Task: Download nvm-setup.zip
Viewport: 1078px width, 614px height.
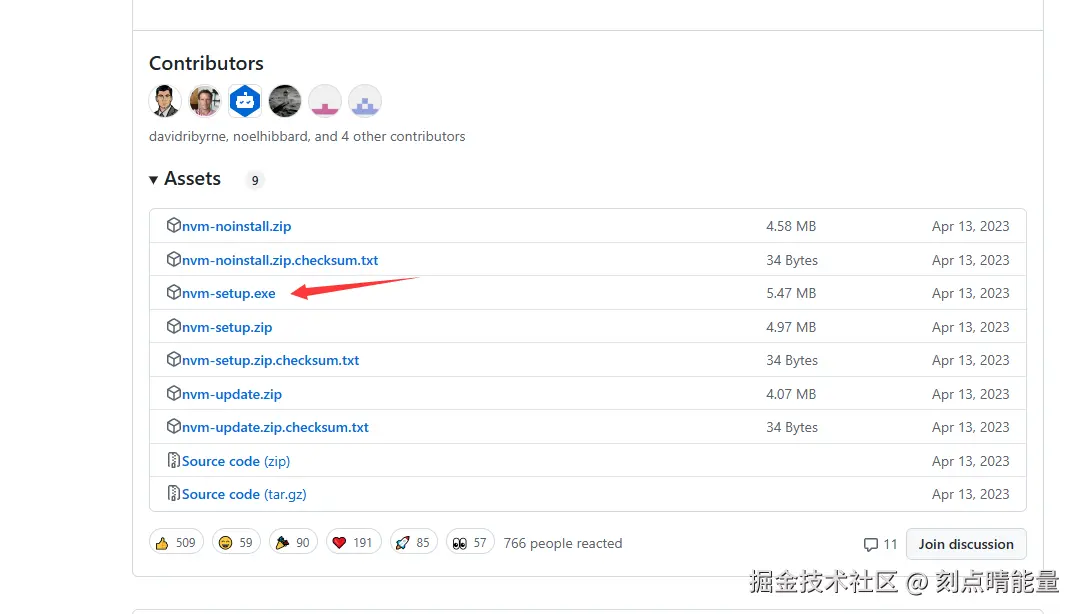Action: (x=227, y=327)
